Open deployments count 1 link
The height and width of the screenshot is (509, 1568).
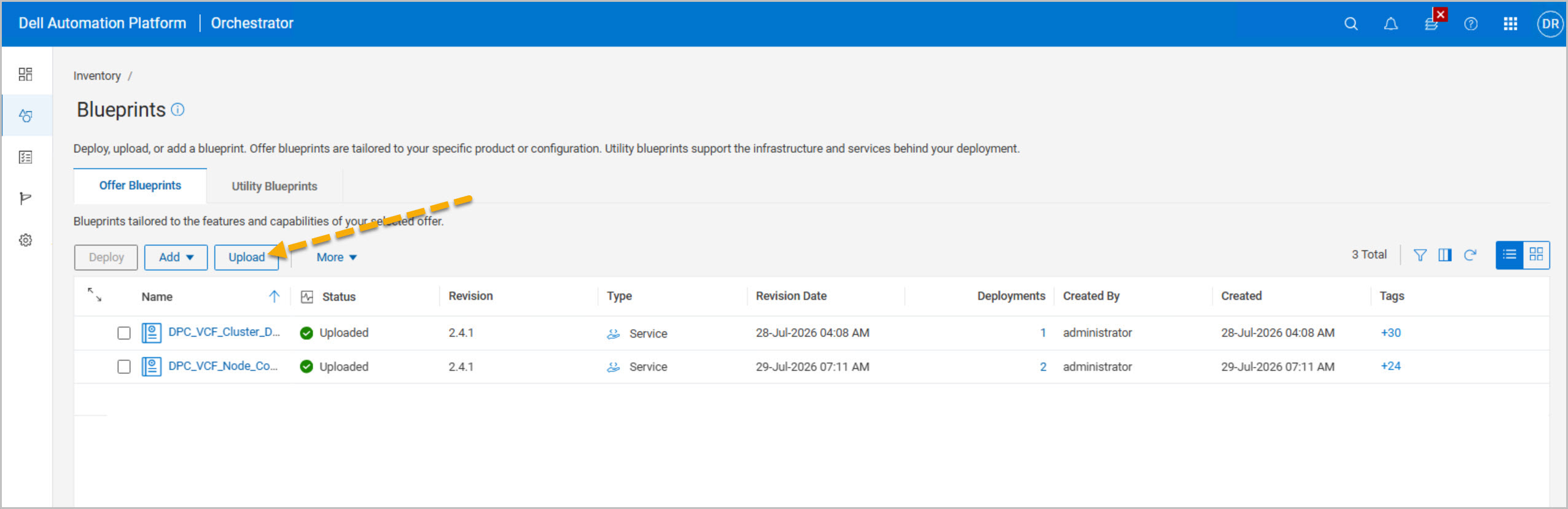tap(1042, 333)
